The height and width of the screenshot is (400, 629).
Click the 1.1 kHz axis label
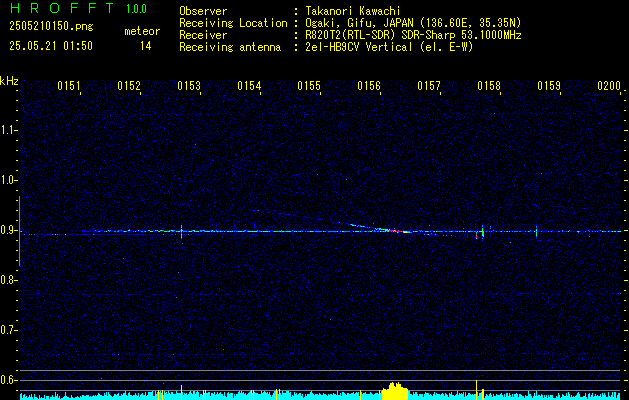tap(8, 130)
